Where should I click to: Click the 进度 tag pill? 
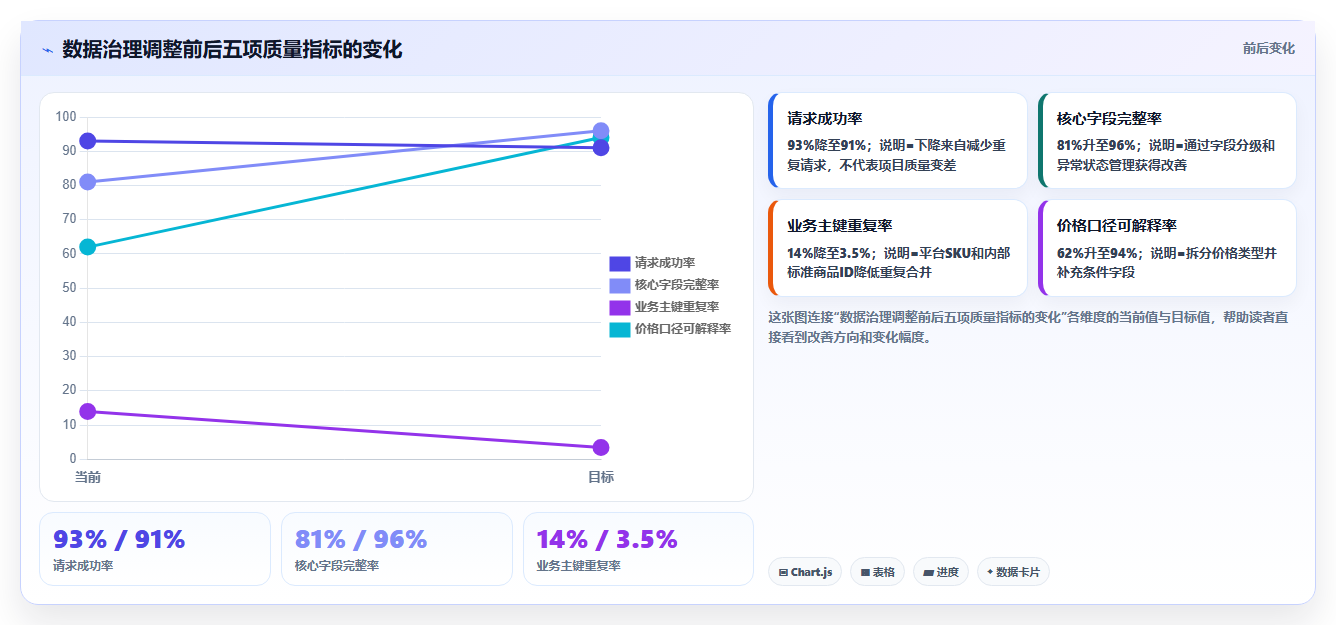(x=940, y=572)
